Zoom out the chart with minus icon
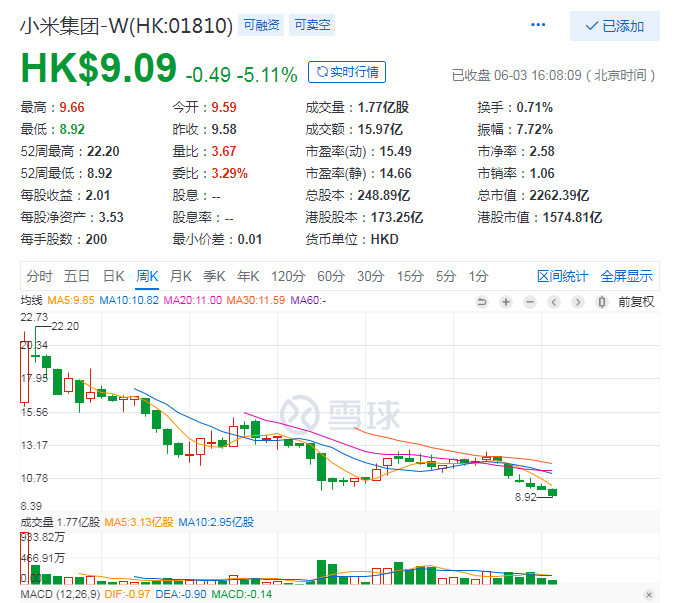Viewport: 686px width, 603px height. coord(530,302)
